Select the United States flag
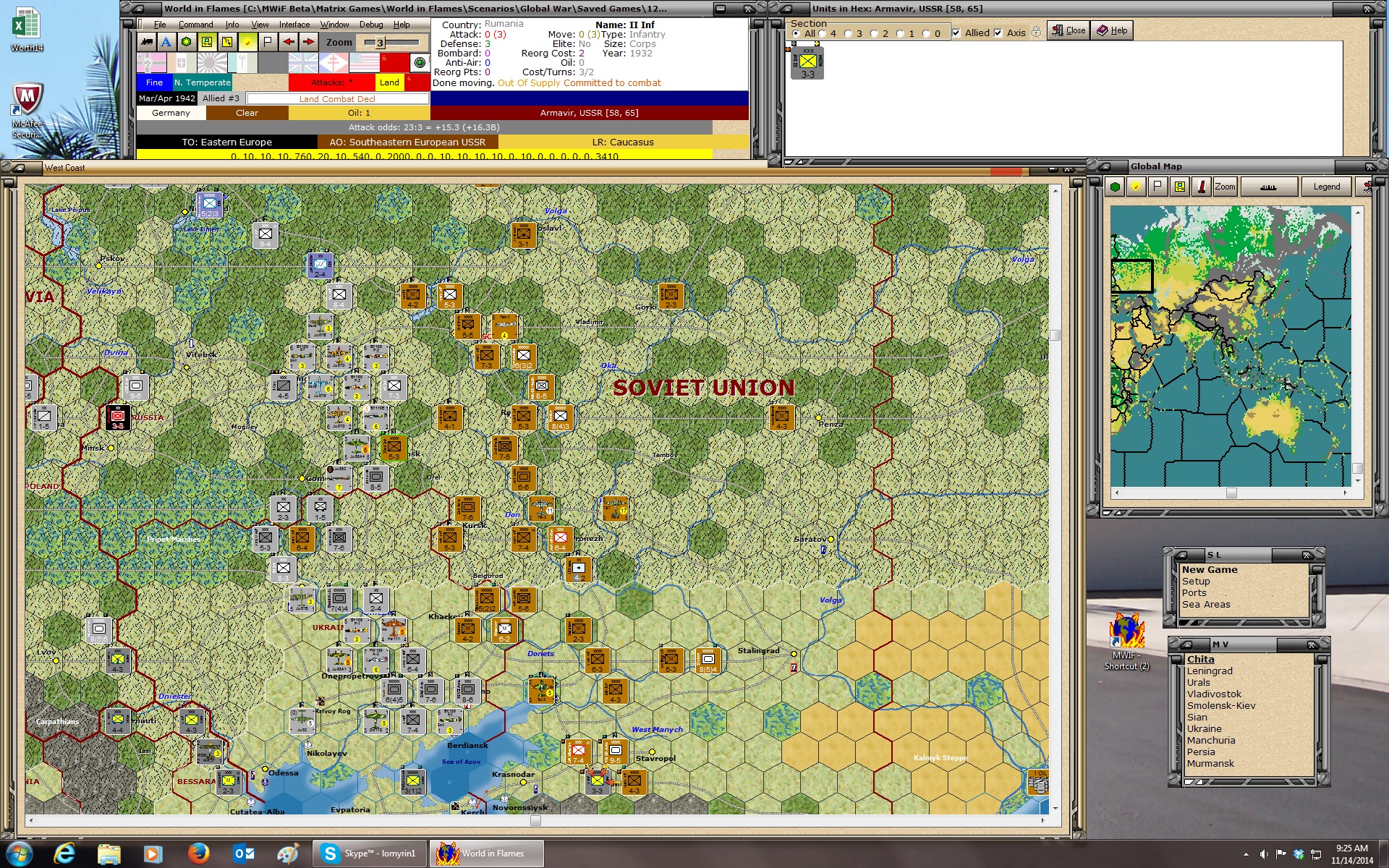 tap(365, 63)
